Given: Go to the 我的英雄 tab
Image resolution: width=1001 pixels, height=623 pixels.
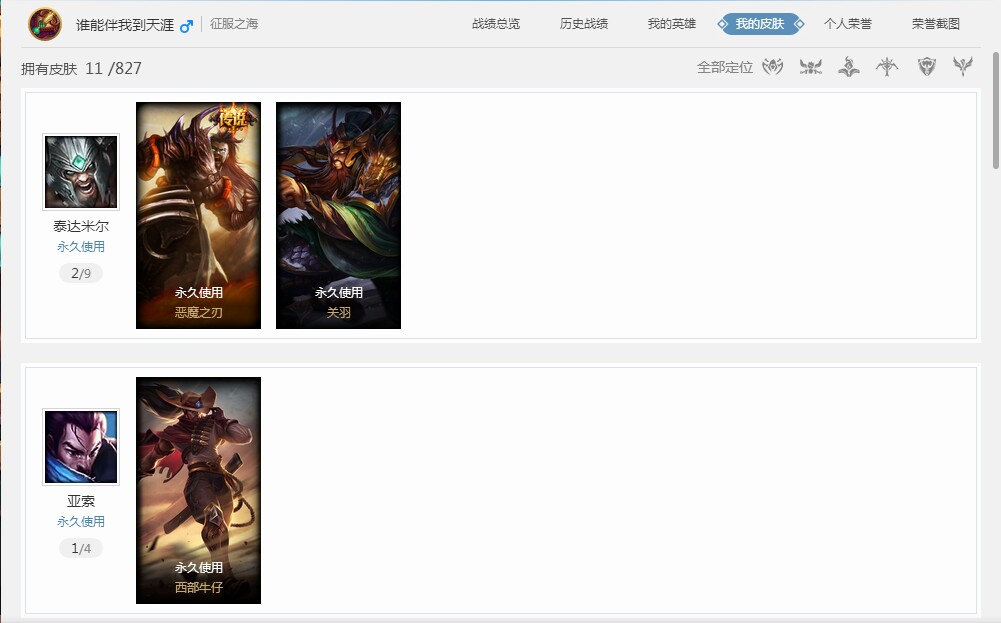Looking at the screenshot, I should coord(671,24).
